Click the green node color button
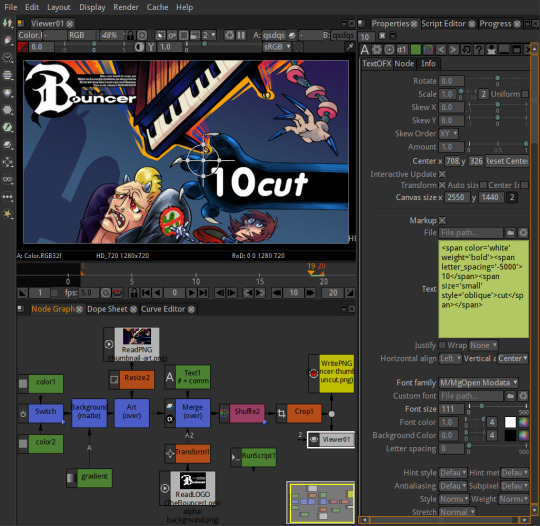 pos(416,50)
